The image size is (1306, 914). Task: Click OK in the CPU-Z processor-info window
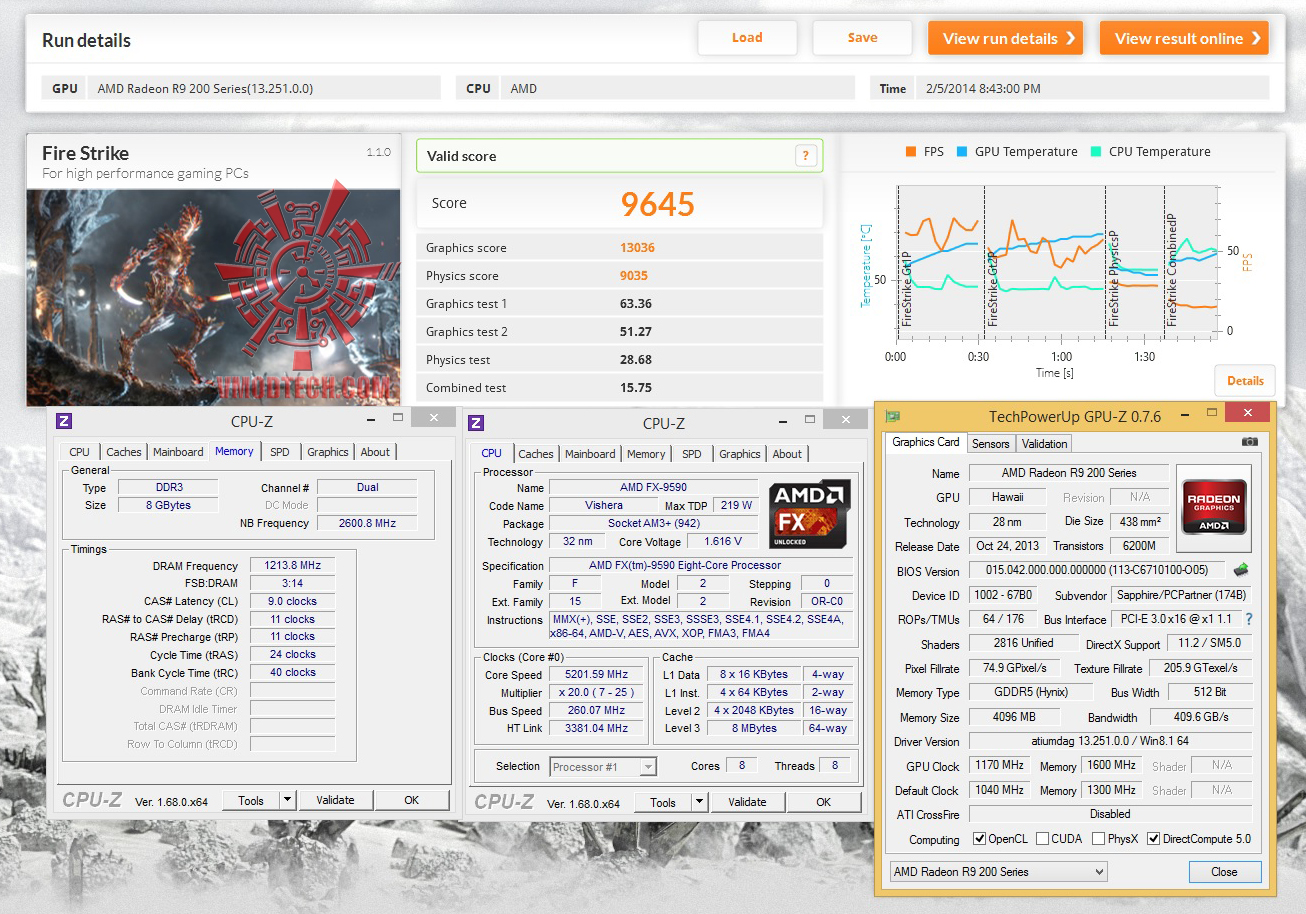[x=823, y=802]
